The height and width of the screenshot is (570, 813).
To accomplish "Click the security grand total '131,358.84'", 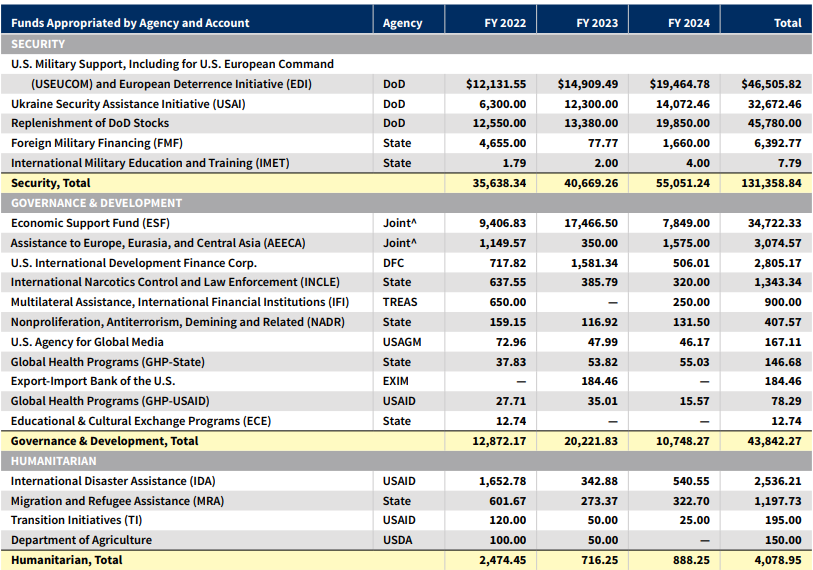I will (771, 183).
